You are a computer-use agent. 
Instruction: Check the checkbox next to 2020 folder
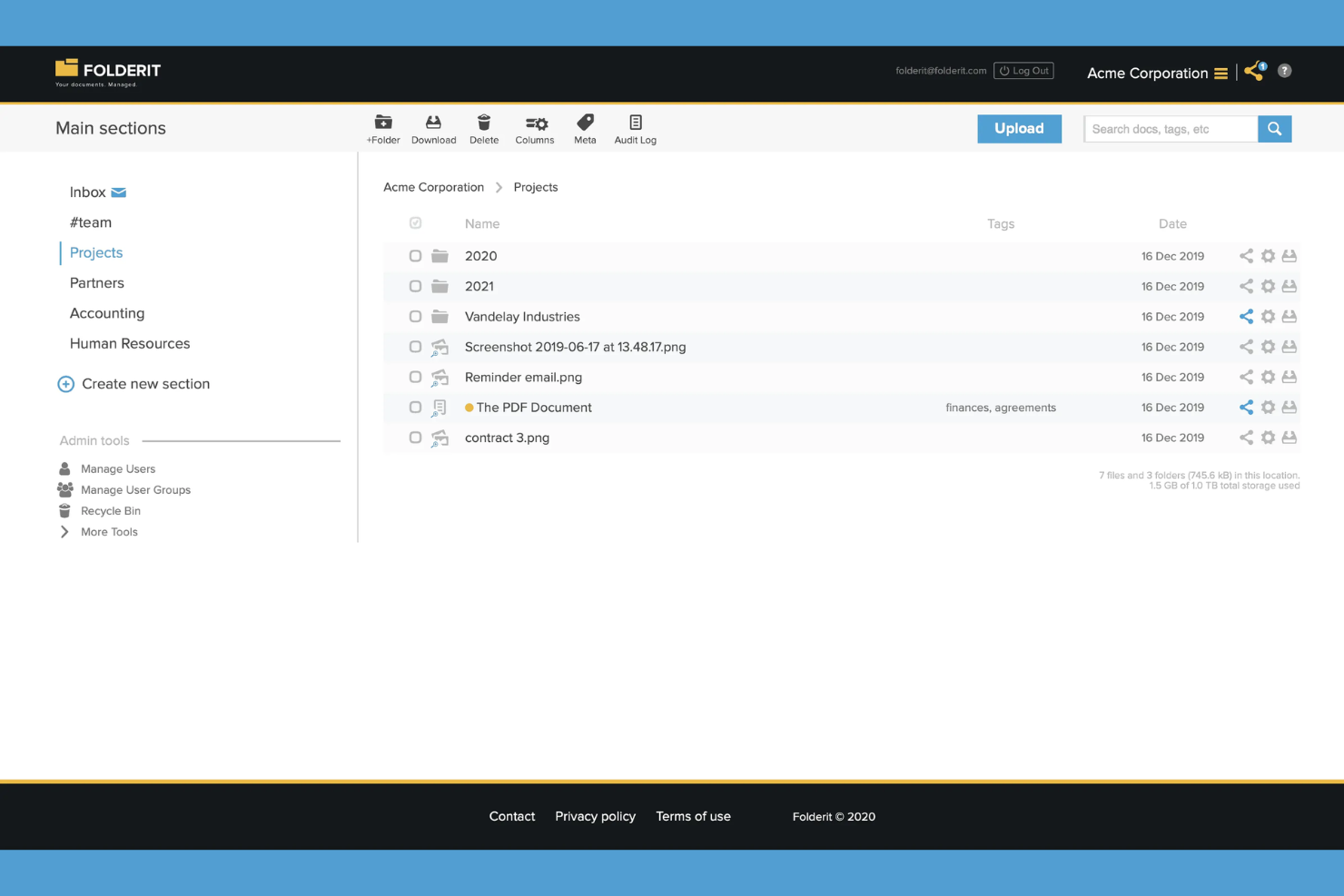[415, 255]
